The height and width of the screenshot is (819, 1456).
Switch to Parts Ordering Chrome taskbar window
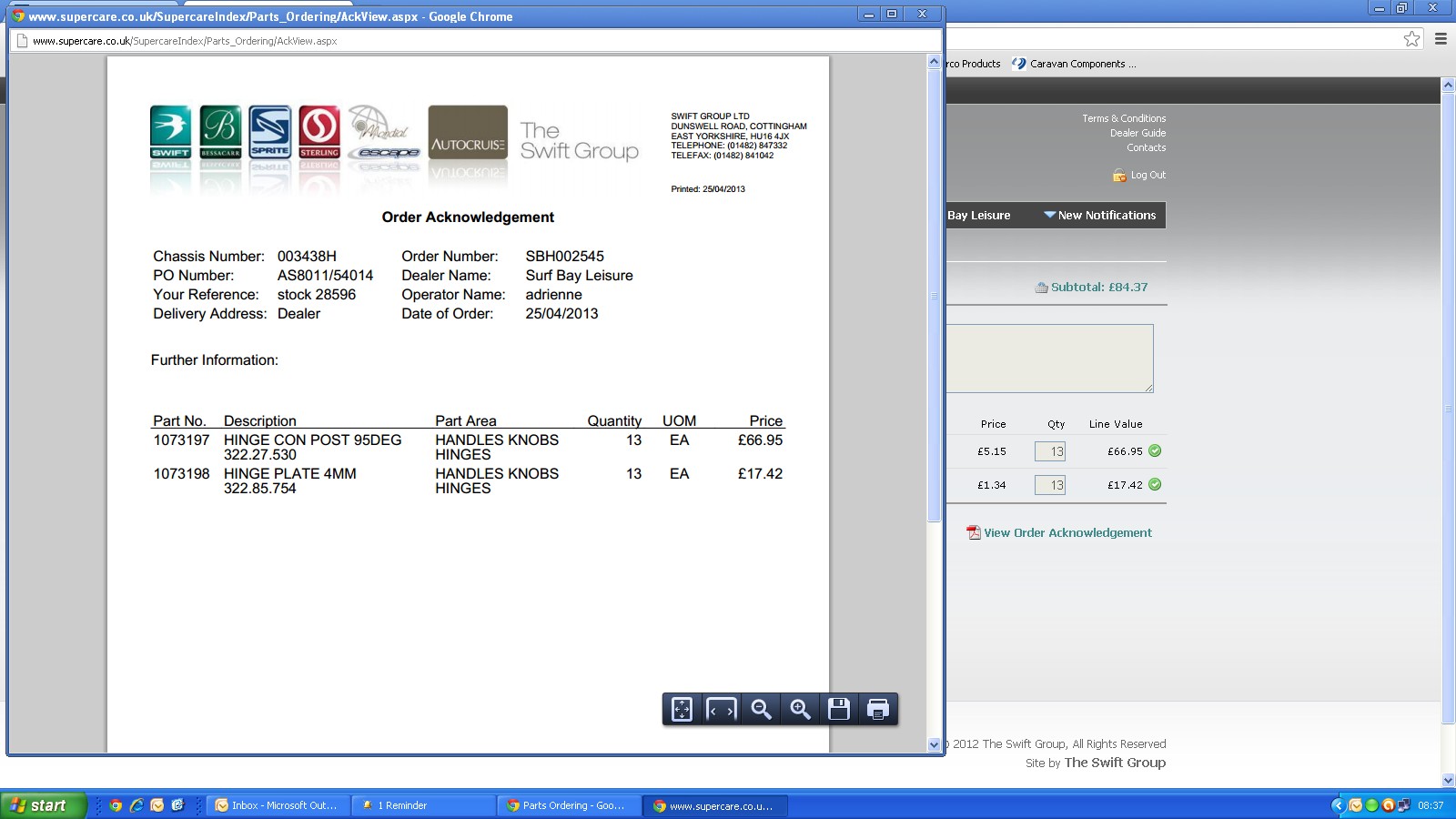(570, 805)
